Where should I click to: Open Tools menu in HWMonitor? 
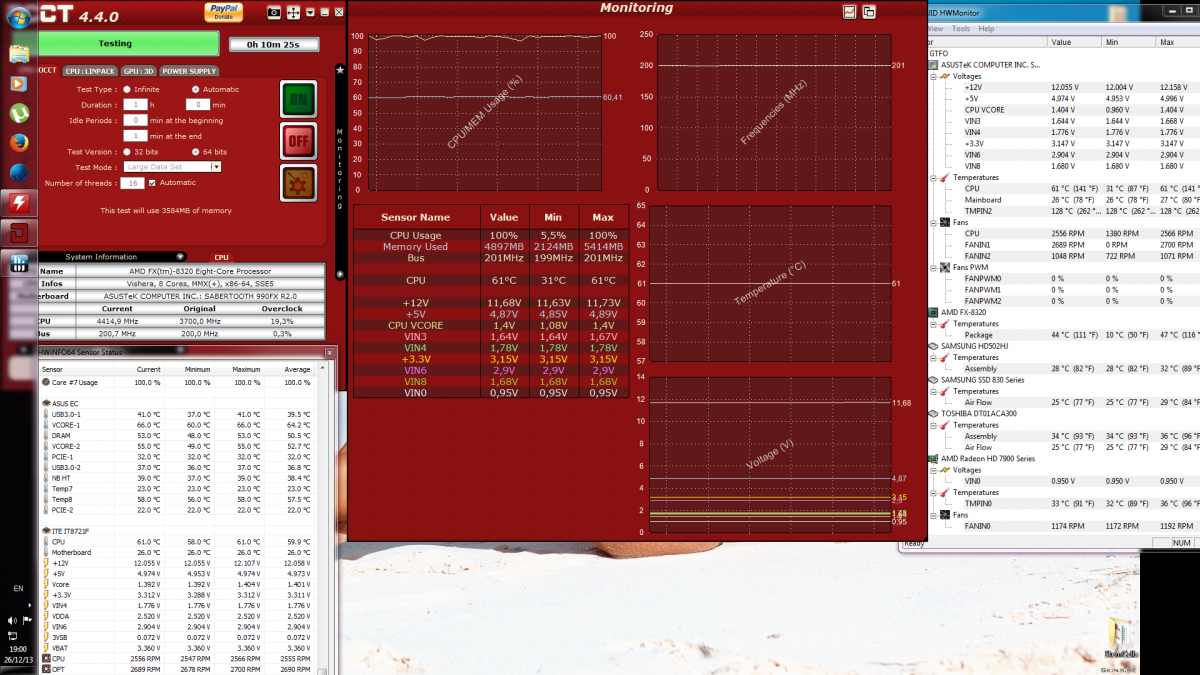[x=961, y=29]
